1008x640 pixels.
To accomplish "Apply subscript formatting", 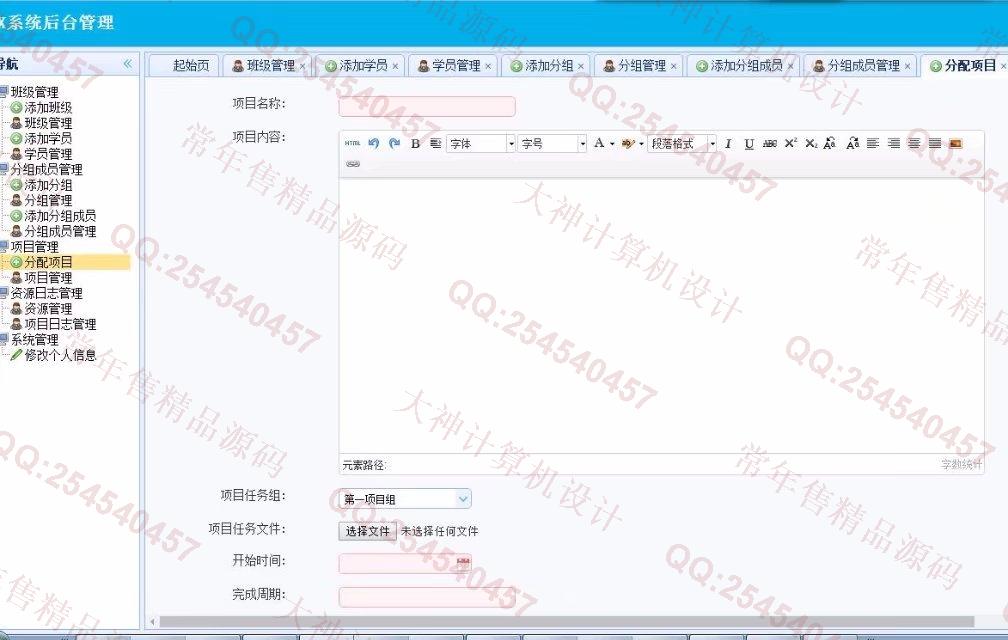I will [x=811, y=143].
